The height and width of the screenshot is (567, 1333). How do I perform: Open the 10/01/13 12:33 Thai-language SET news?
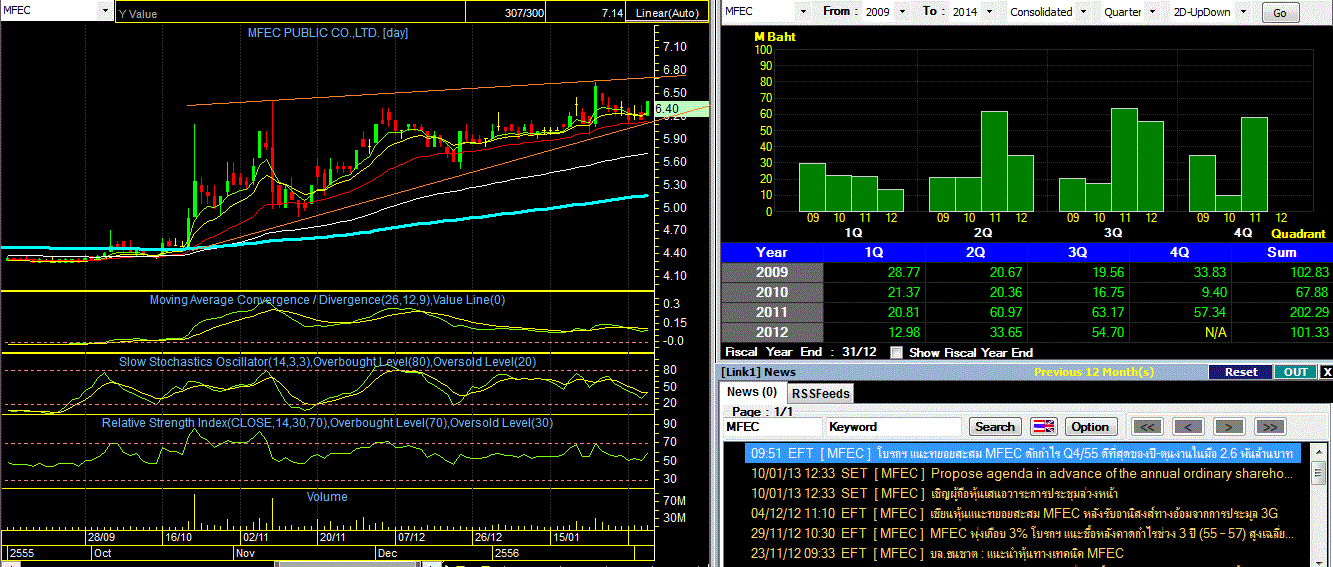coord(1022,493)
